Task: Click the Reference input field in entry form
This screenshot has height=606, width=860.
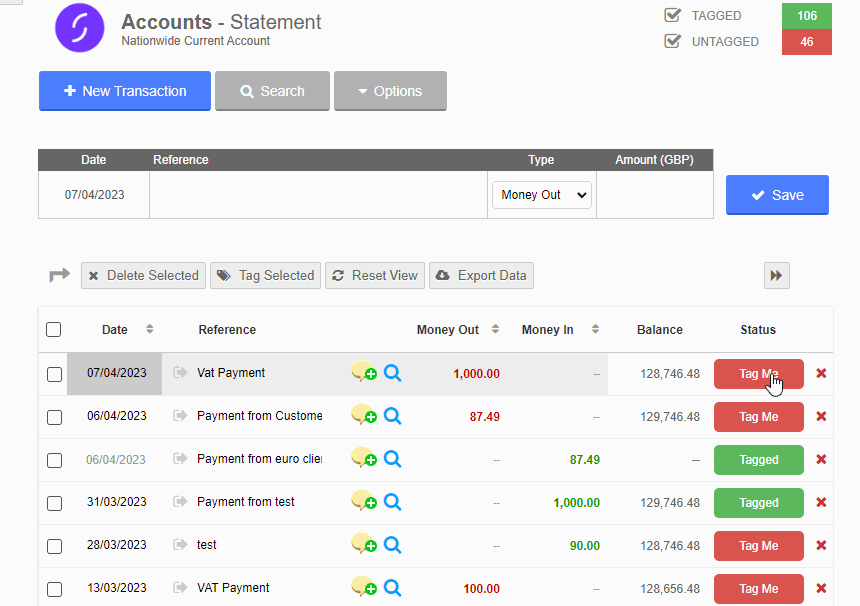Action: [318, 195]
